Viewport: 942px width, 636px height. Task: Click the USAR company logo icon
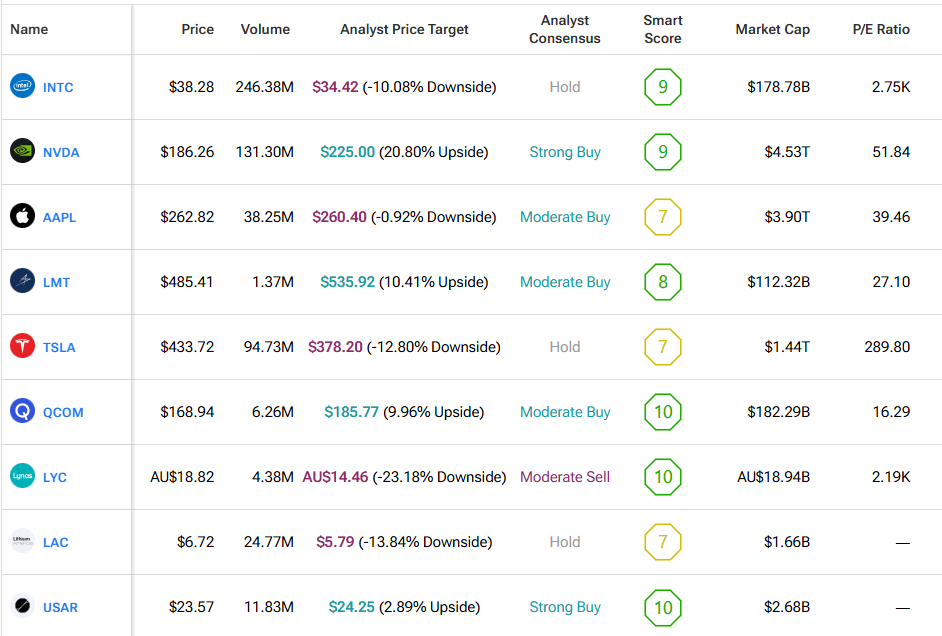[22, 607]
